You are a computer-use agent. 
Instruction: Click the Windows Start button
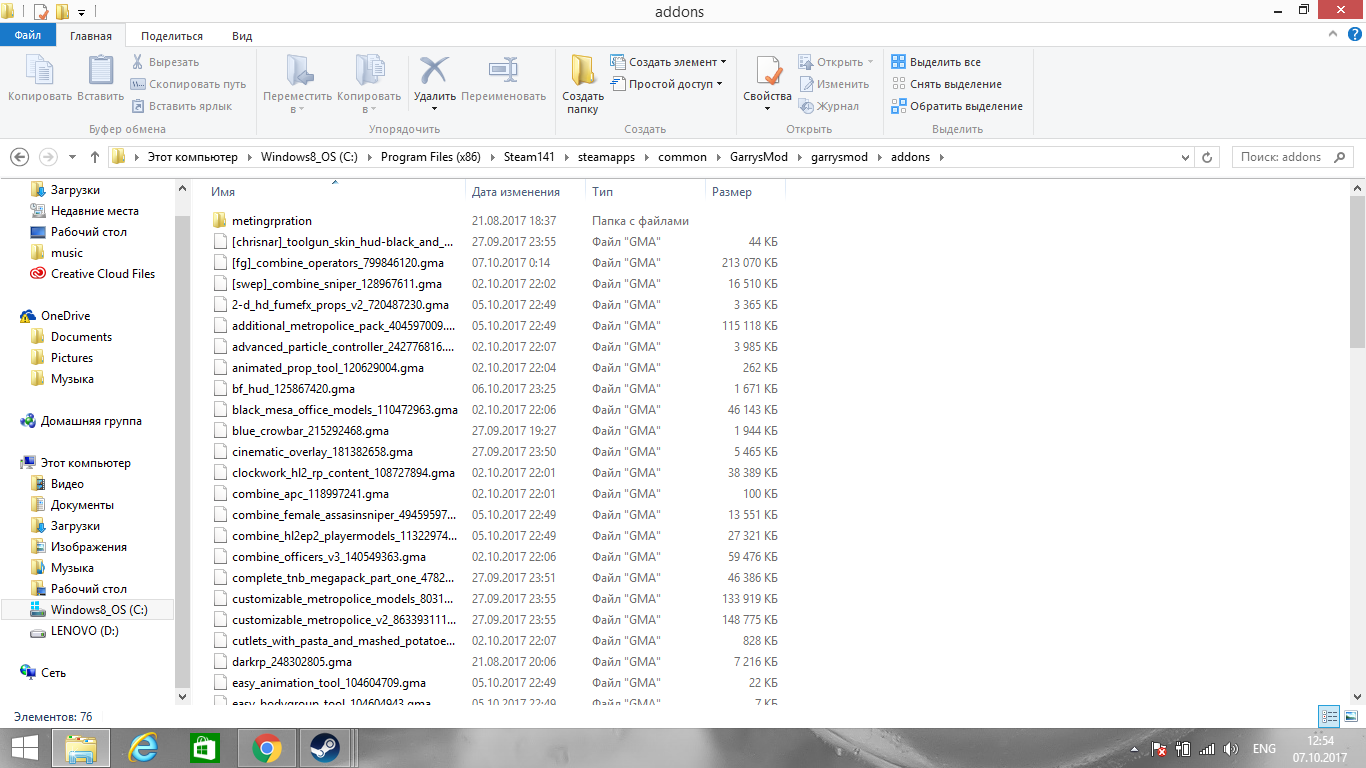click(x=25, y=748)
